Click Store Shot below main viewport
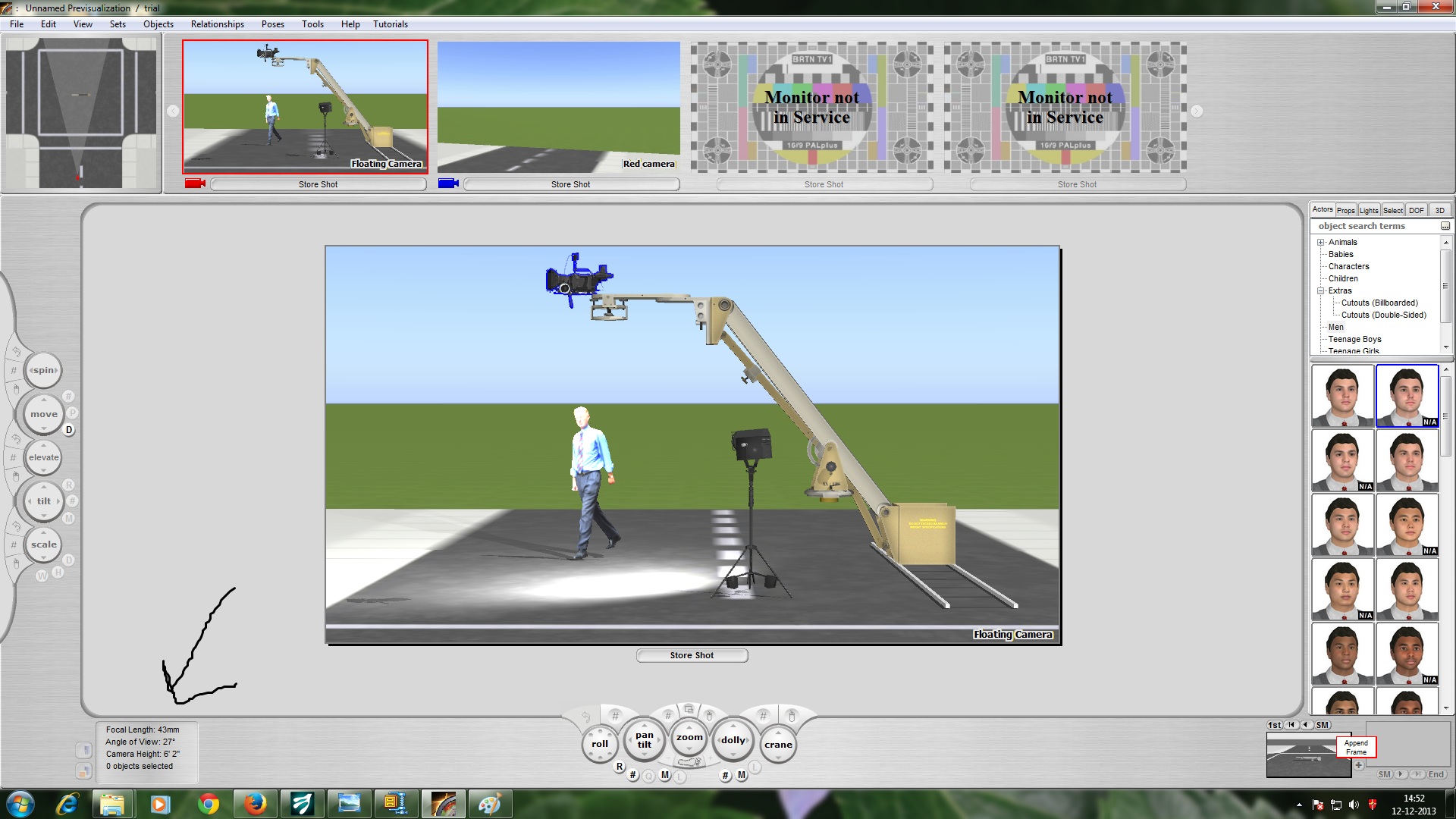 (692, 655)
